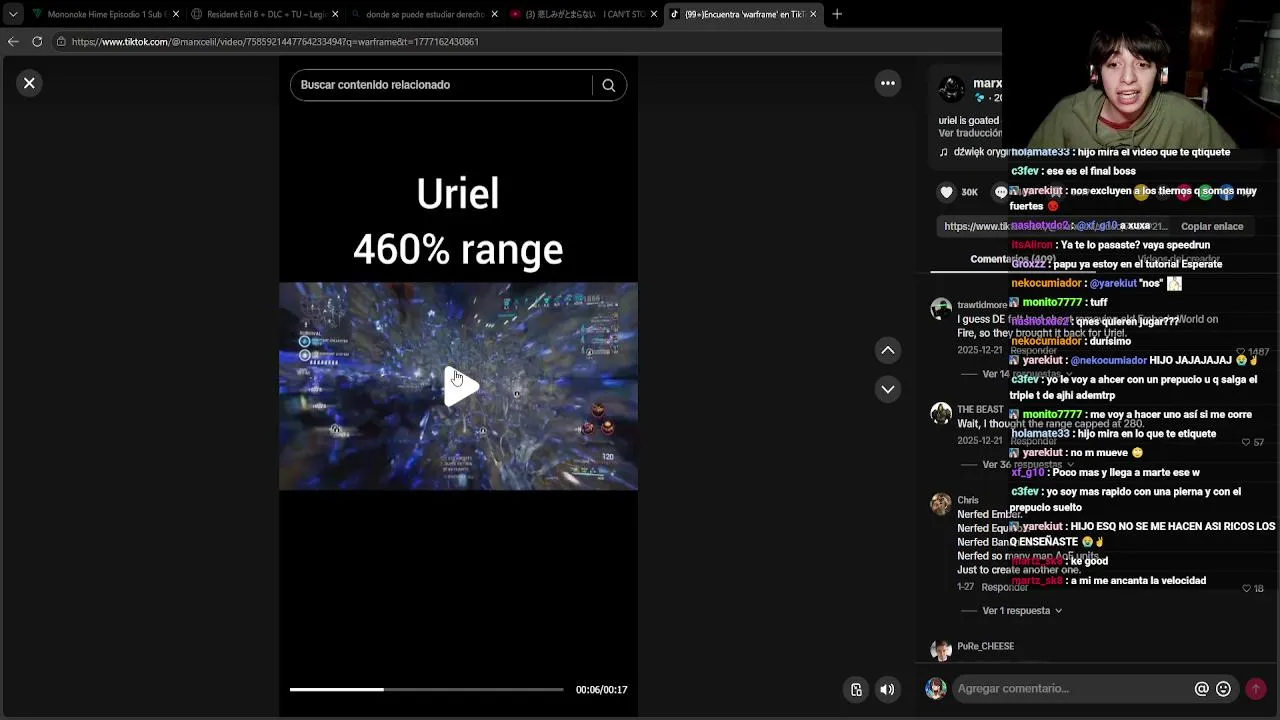Image resolution: width=1280 pixels, height=720 pixels.
Task: Reply to Chris's comment via Responder
Action: [x=1004, y=587]
